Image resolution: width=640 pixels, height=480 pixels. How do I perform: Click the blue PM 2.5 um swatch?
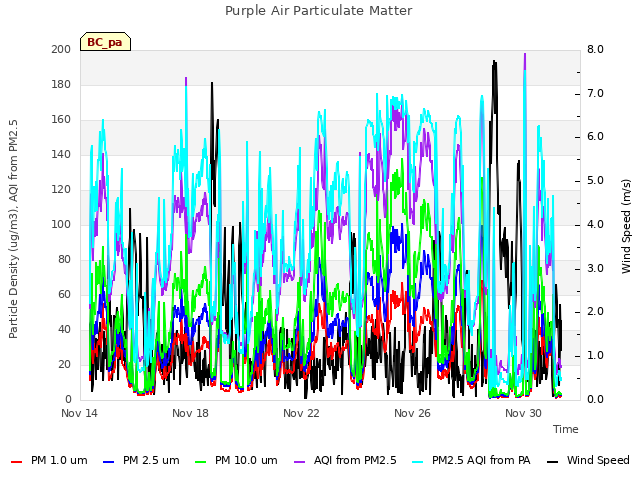point(109,462)
